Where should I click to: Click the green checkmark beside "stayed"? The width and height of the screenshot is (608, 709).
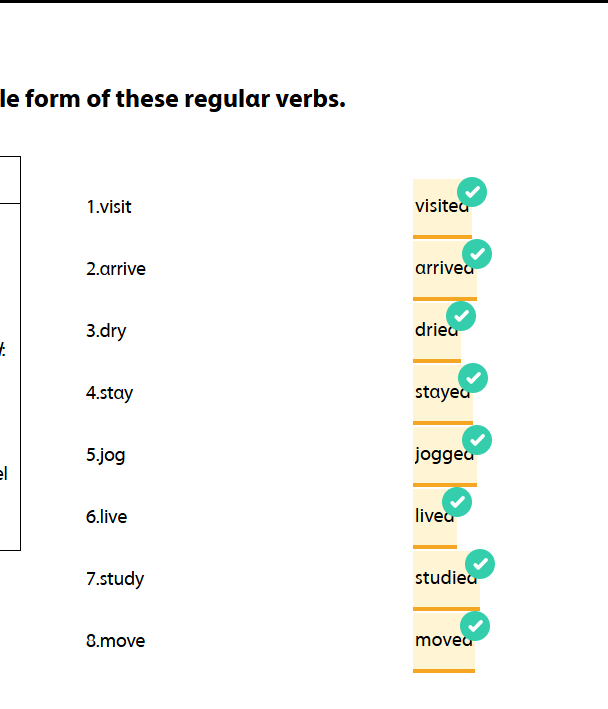pos(473,378)
